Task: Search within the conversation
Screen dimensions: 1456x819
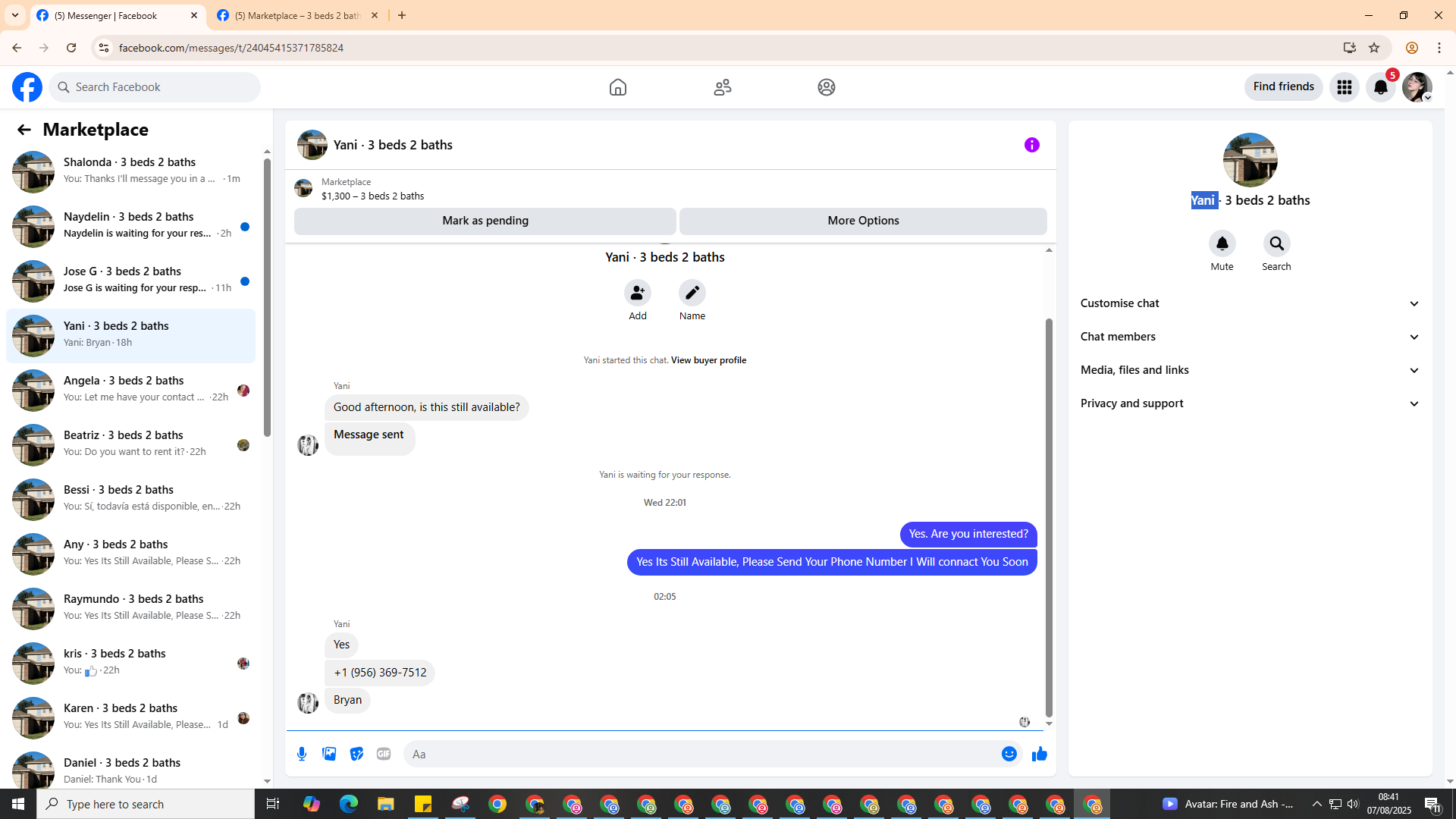Action: pos(1277,243)
